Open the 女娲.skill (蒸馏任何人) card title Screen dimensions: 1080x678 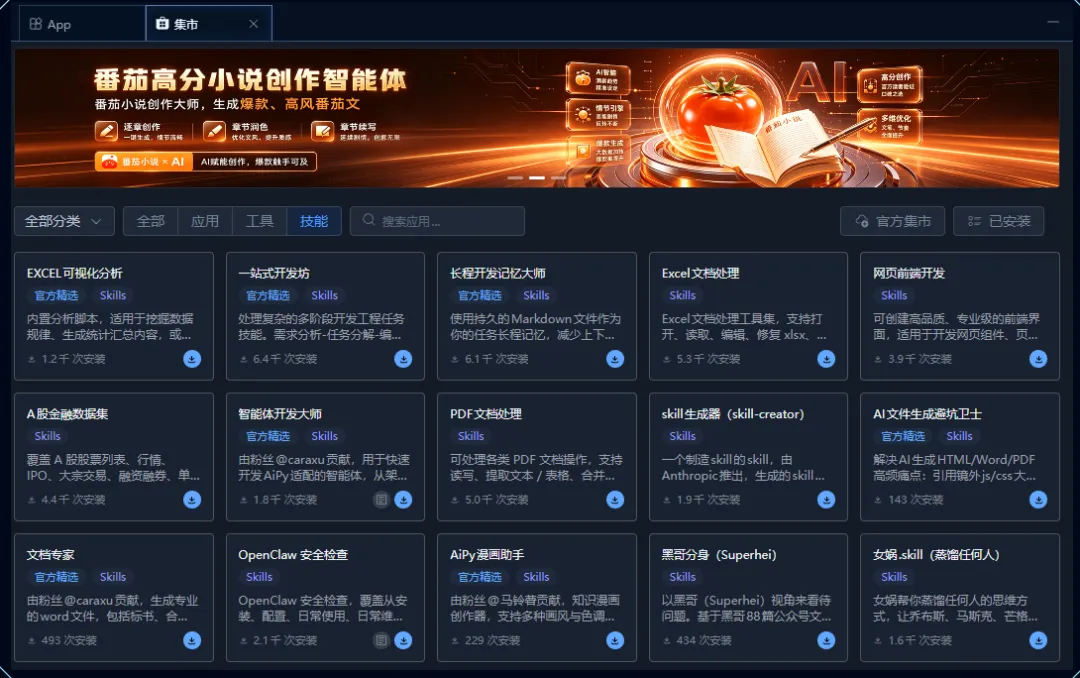[x=936, y=555]
